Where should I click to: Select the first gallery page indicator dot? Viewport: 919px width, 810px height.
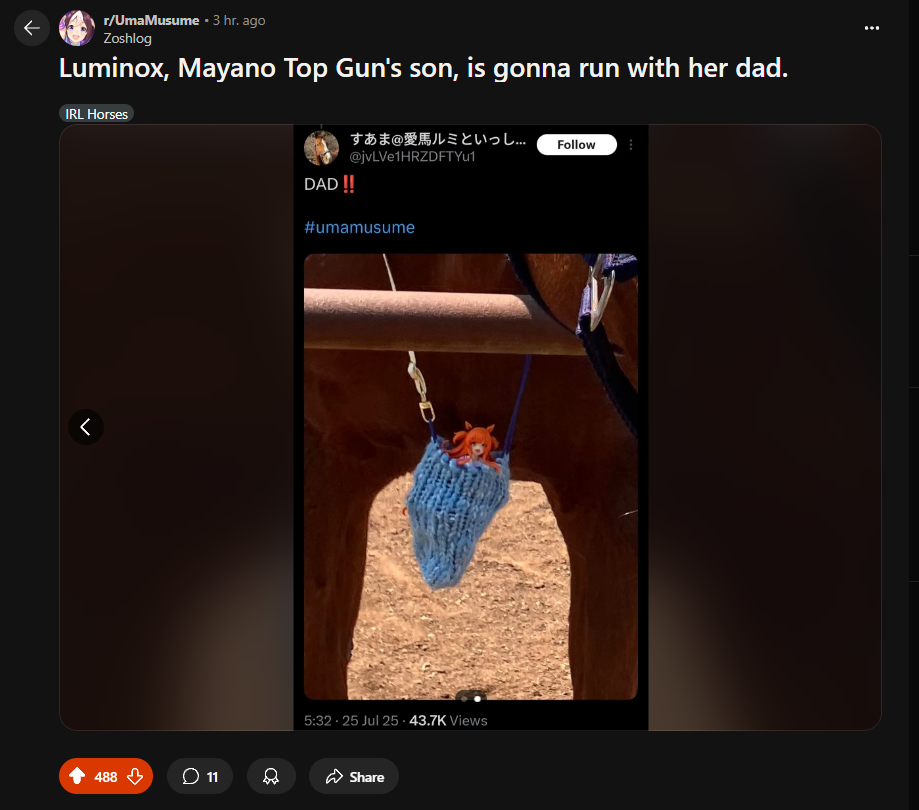tap(465, 699)
